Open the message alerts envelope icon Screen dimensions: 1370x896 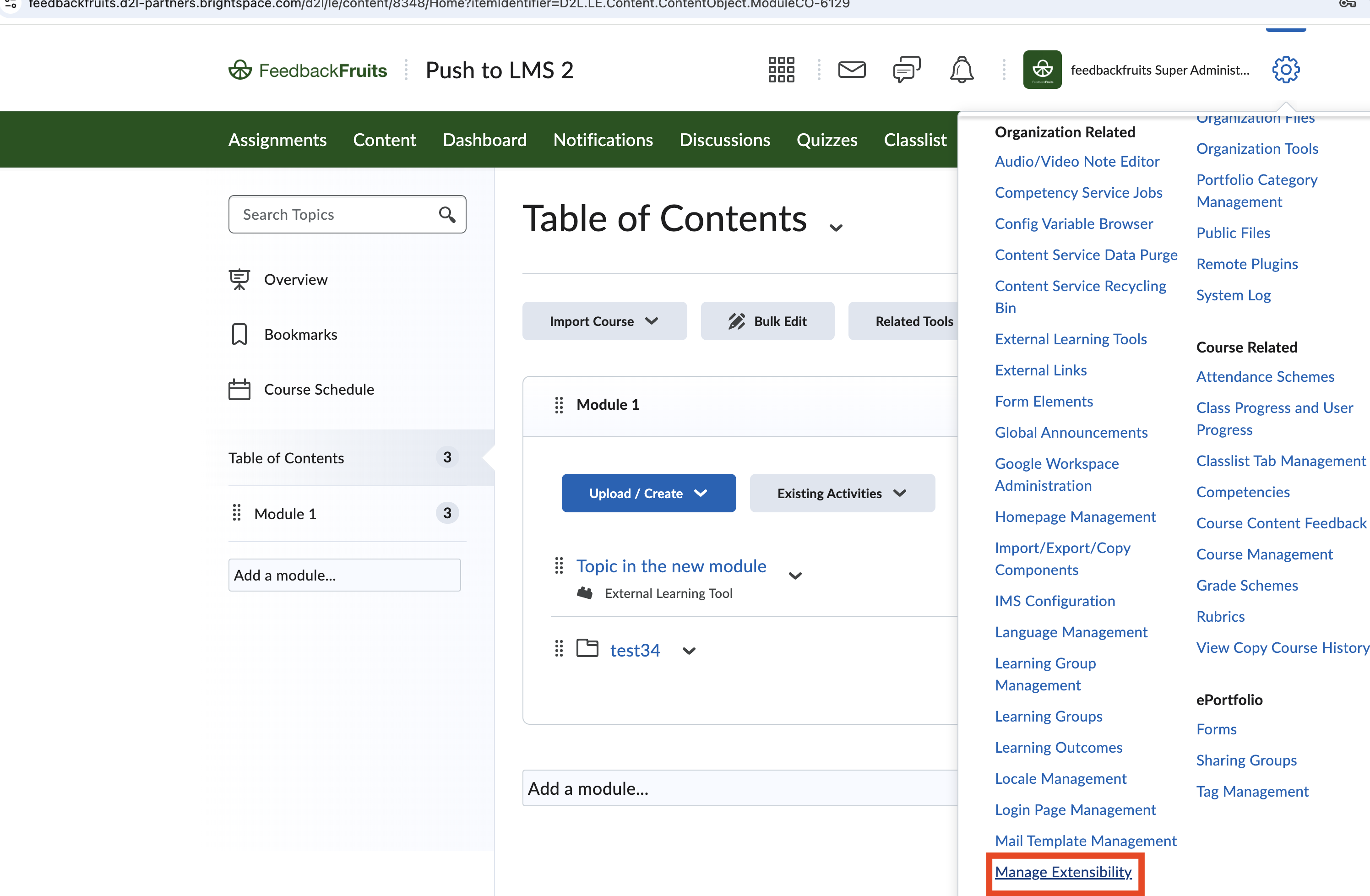[852, 70]
